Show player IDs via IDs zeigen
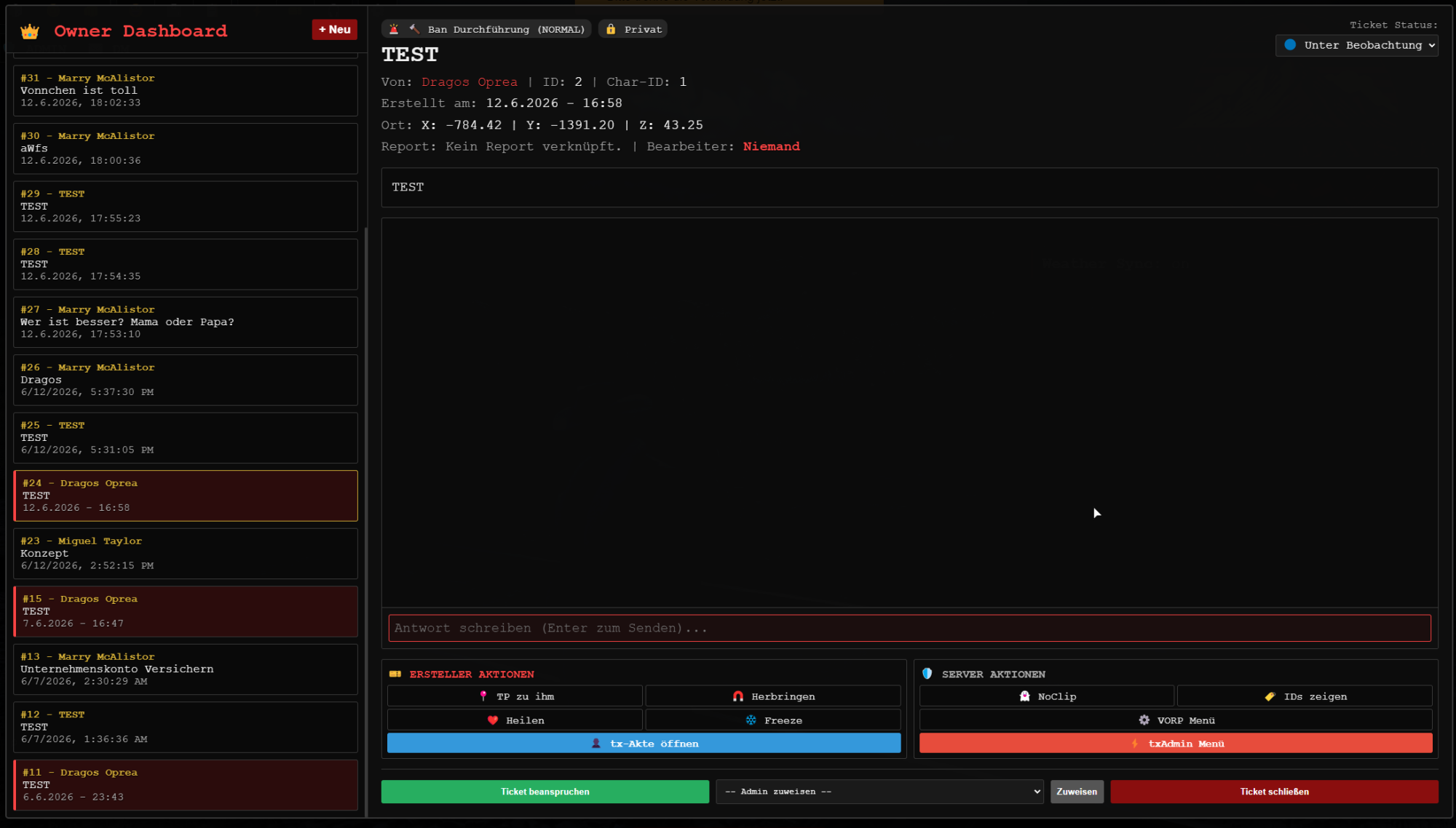 [1305, 696]
